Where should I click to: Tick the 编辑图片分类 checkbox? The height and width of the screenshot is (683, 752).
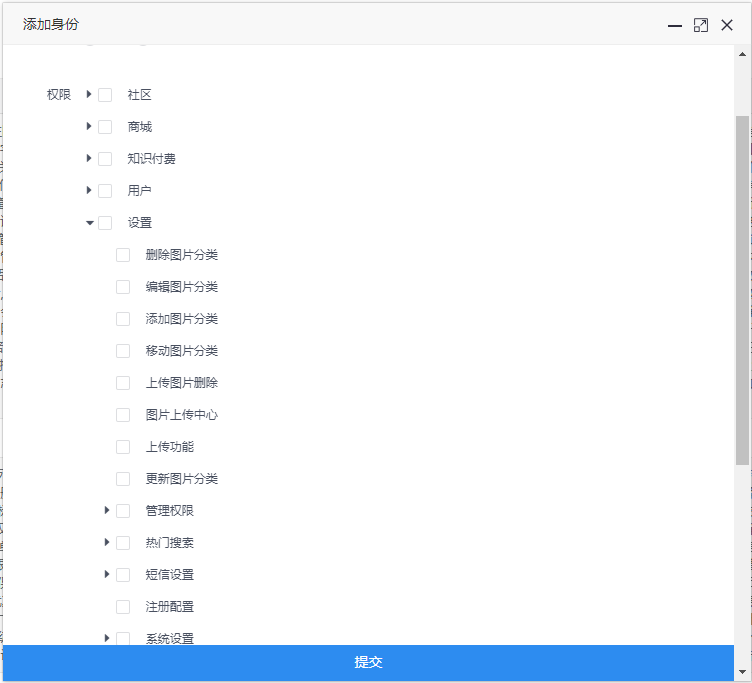click(123, 287)
